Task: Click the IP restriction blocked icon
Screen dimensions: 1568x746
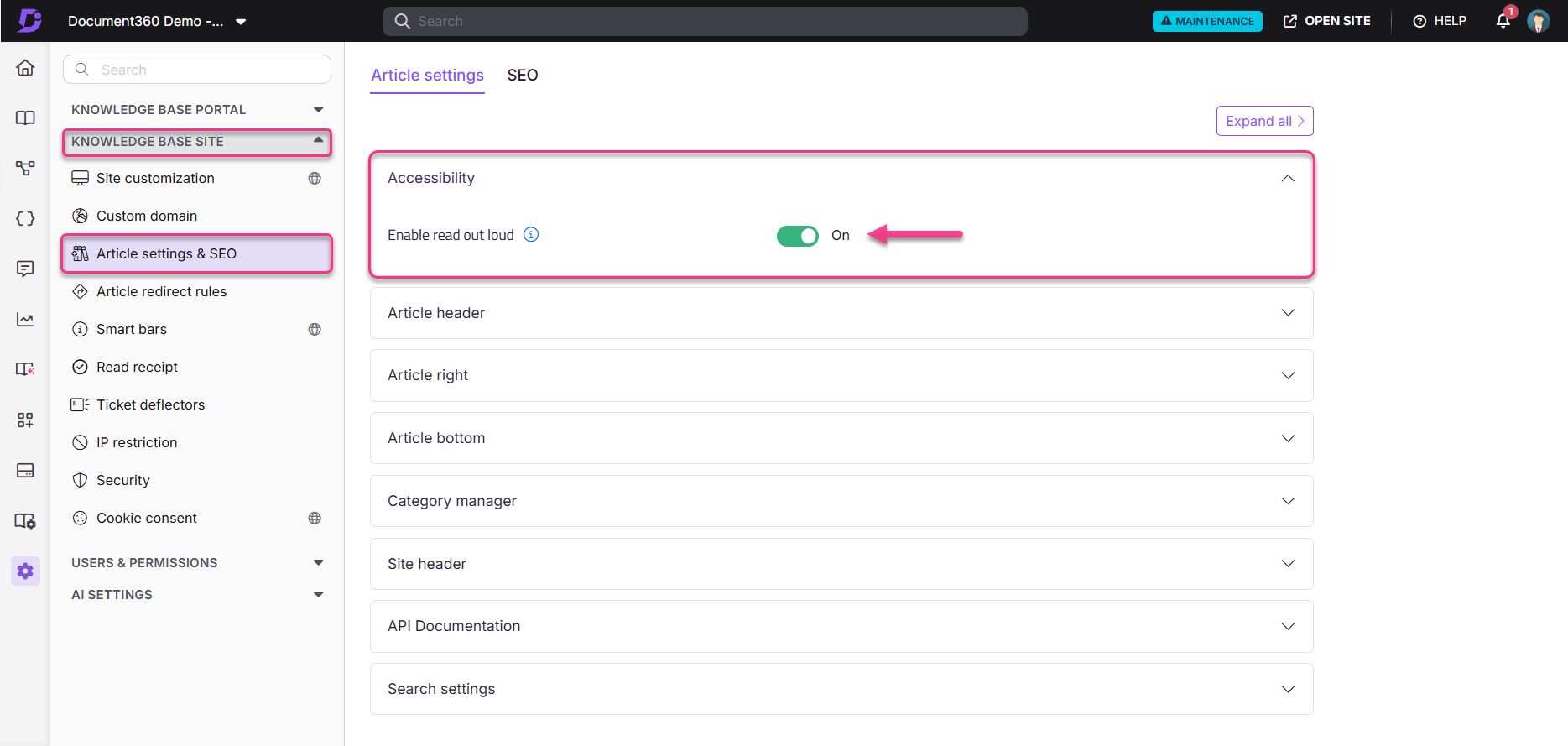Action: [x=80, y=442]
